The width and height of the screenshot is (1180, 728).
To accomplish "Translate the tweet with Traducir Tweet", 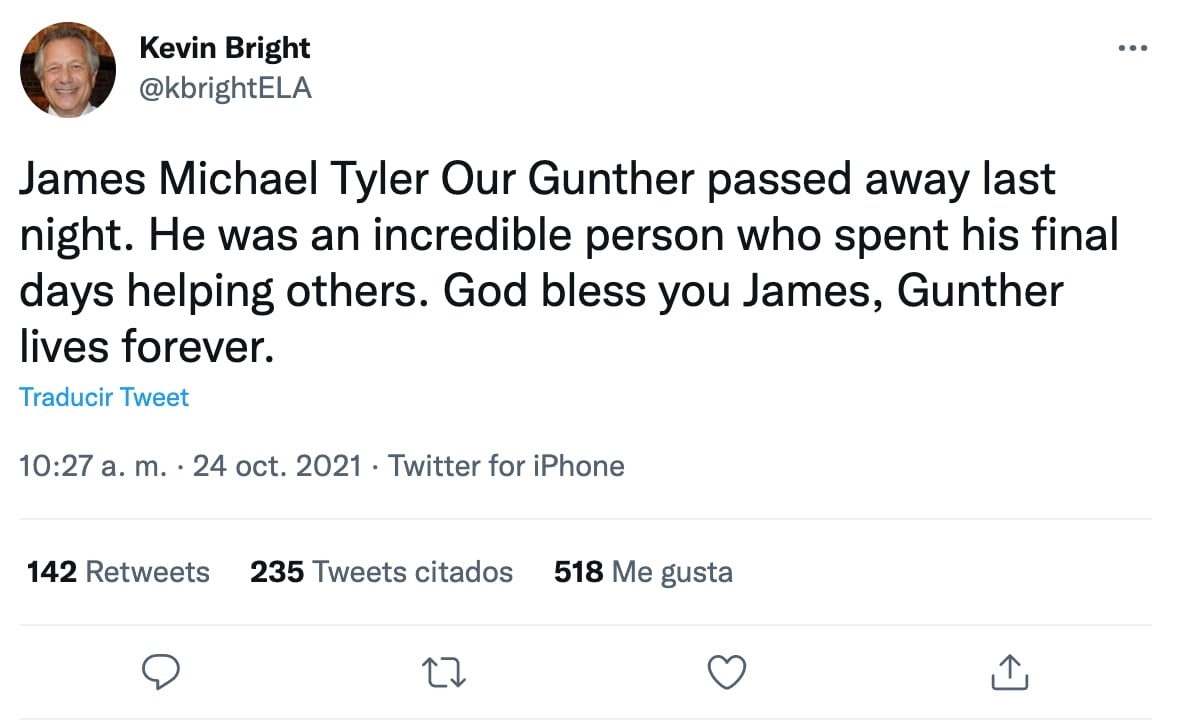I will [x=103, y=397].
